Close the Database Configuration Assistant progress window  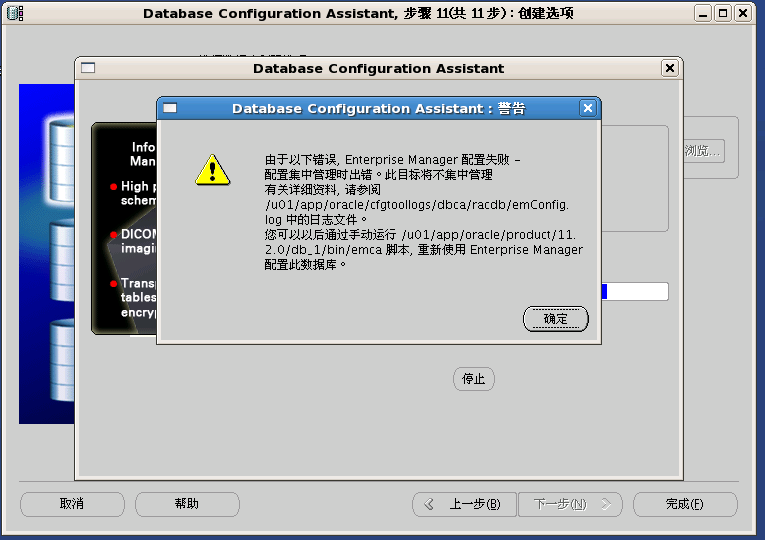(x=670, y=68)
